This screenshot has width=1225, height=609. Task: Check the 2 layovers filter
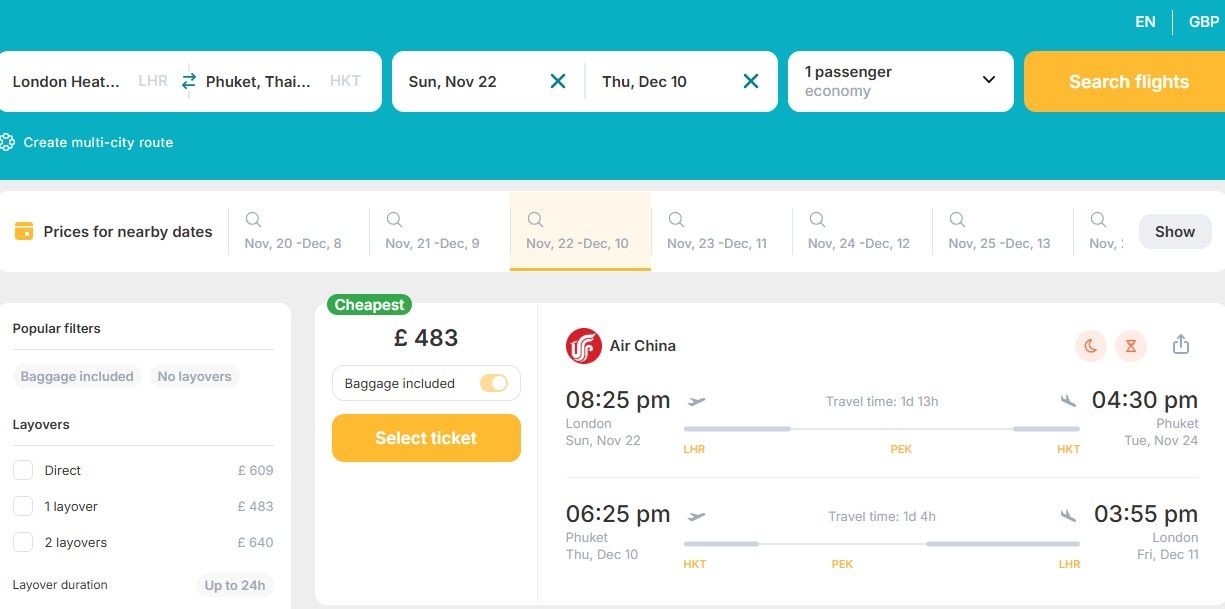pos(23,542)
